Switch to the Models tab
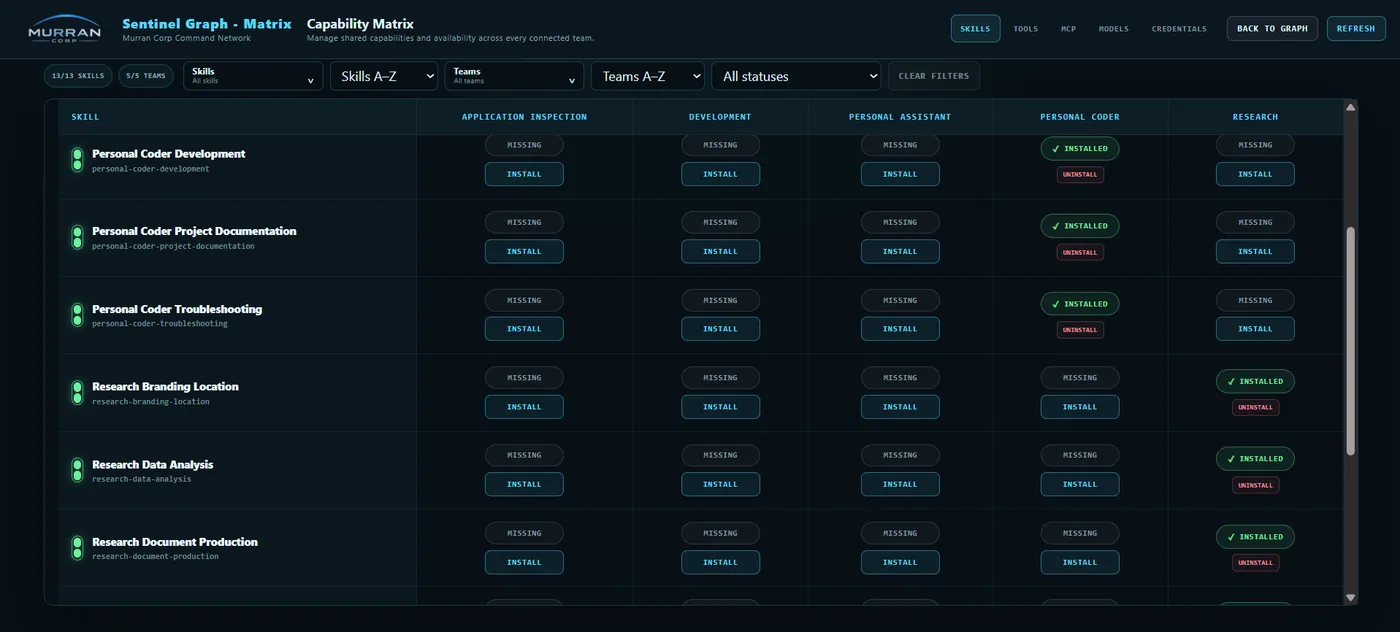This screenshot has width=1400, height=632. click(x=1113, y=28)
